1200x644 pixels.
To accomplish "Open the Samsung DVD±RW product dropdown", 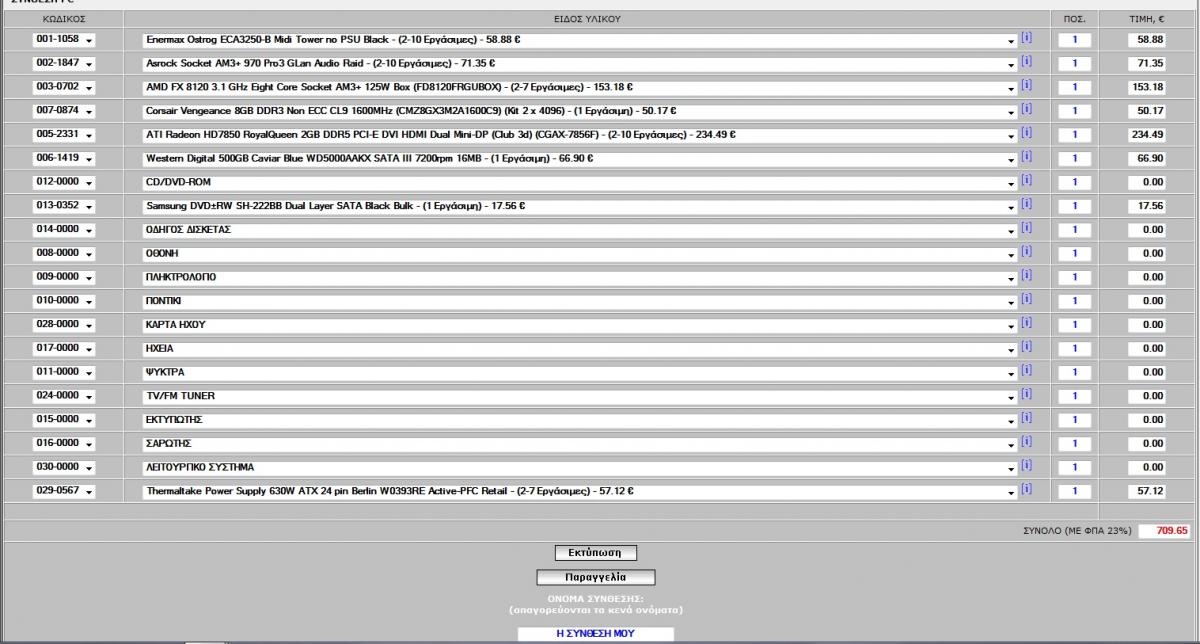I will click(x=580, y=207).
